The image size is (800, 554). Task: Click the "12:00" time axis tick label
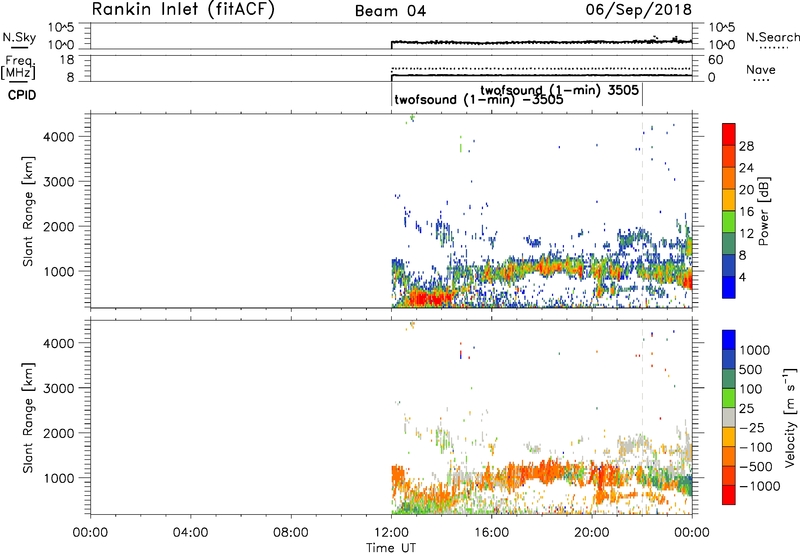(x=391, y=533)
